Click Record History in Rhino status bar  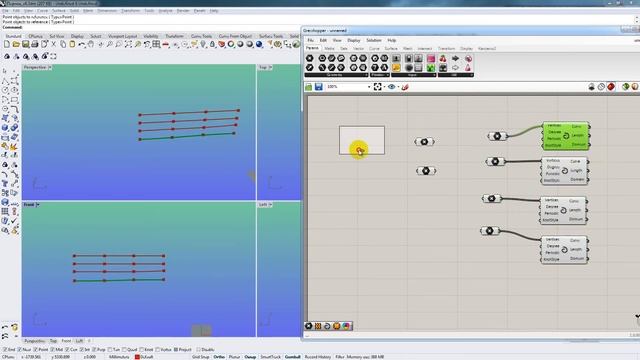pyautogui.click(x=318, y=357)
